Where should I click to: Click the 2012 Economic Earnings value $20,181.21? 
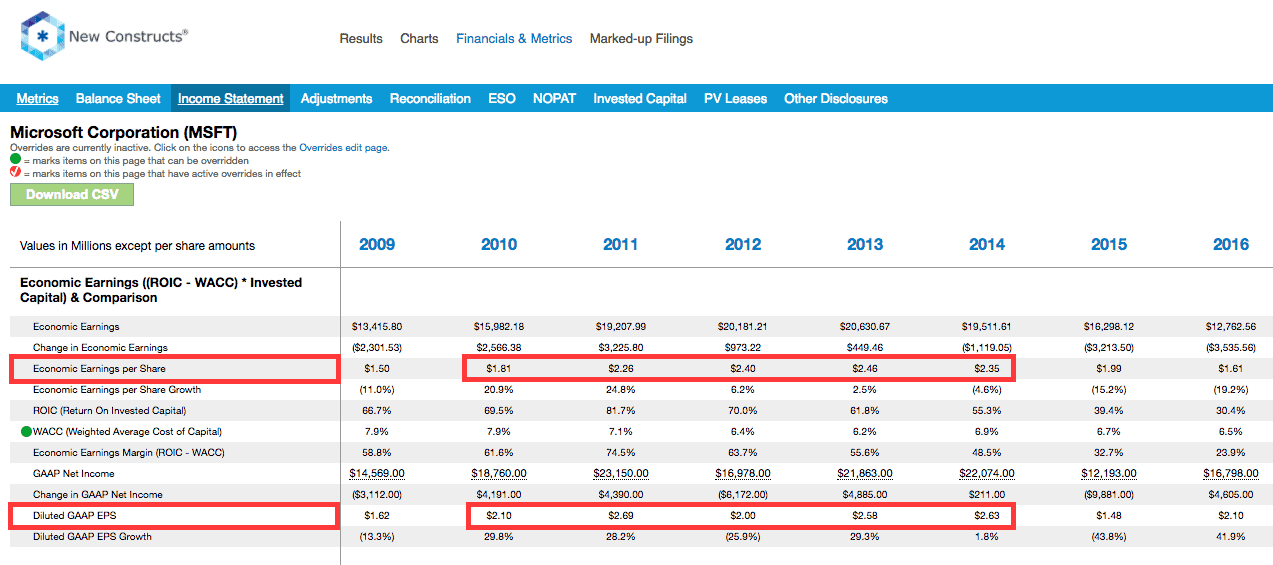click(x=743, y=327)
